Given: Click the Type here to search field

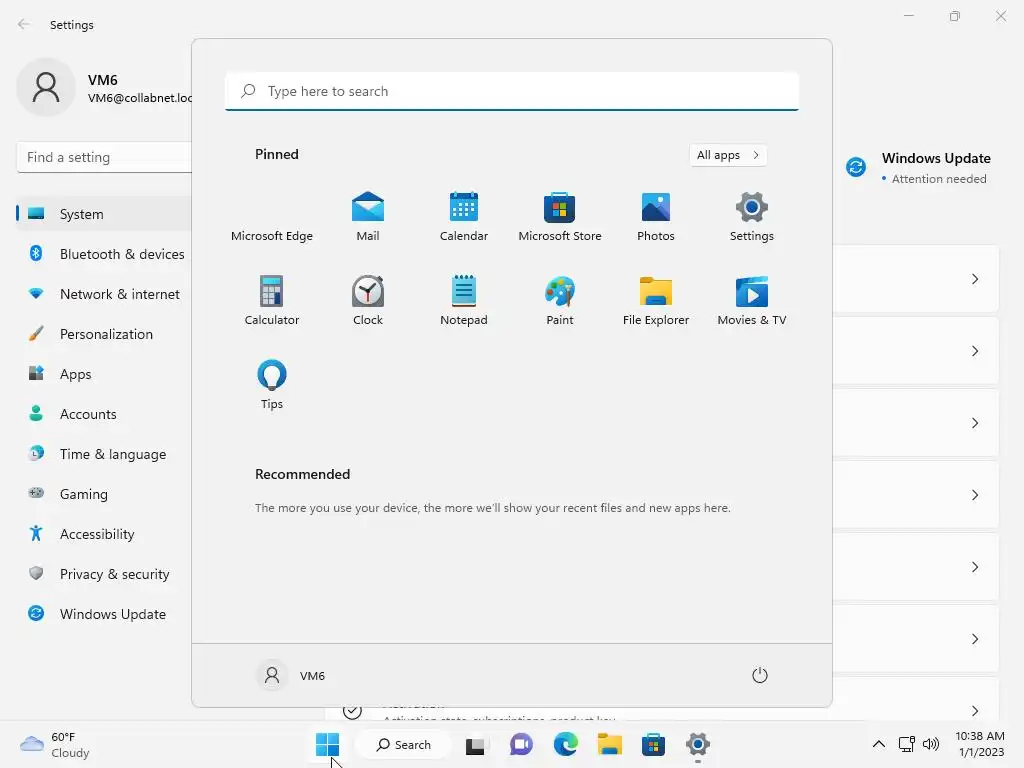Looking at the screenshot, I should [512, 91].
